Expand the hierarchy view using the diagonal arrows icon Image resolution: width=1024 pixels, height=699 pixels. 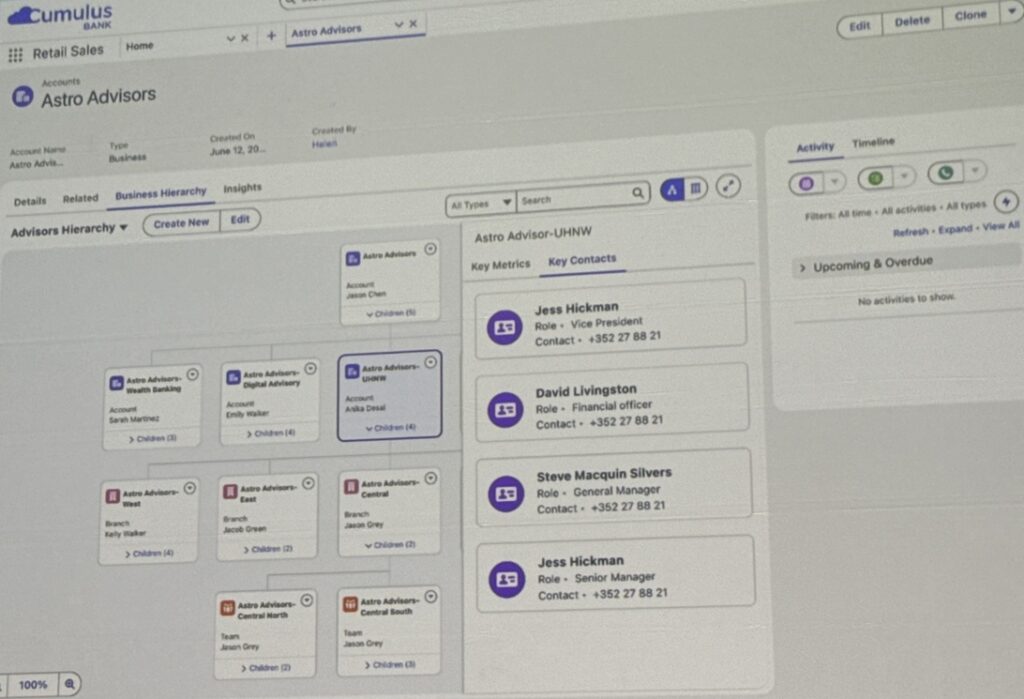727,187
